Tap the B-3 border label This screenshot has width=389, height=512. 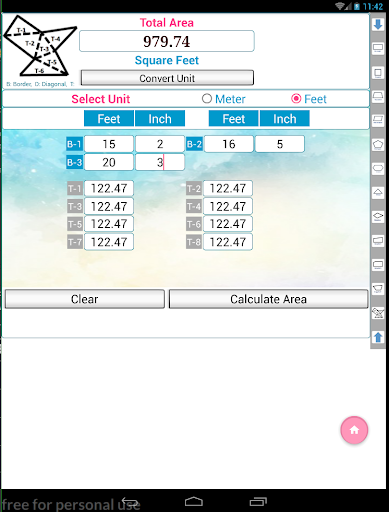coord(74,162)
